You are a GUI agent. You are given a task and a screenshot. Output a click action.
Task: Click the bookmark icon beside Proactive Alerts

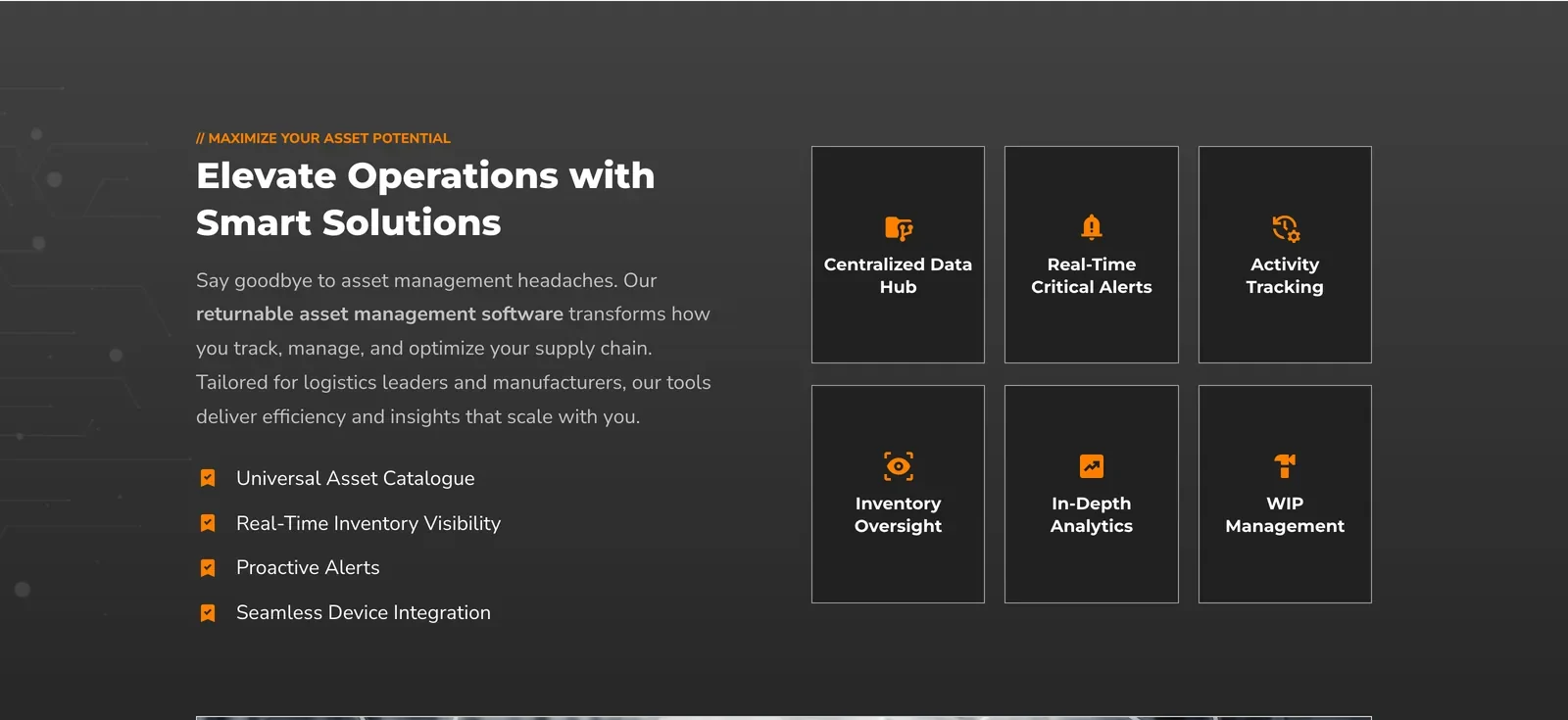(x=208, y=568)
